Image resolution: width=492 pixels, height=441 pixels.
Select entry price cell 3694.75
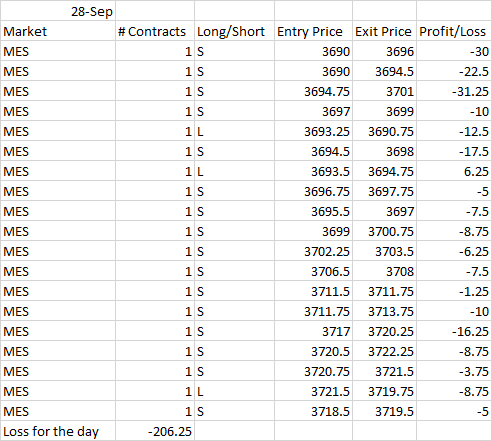313,91
